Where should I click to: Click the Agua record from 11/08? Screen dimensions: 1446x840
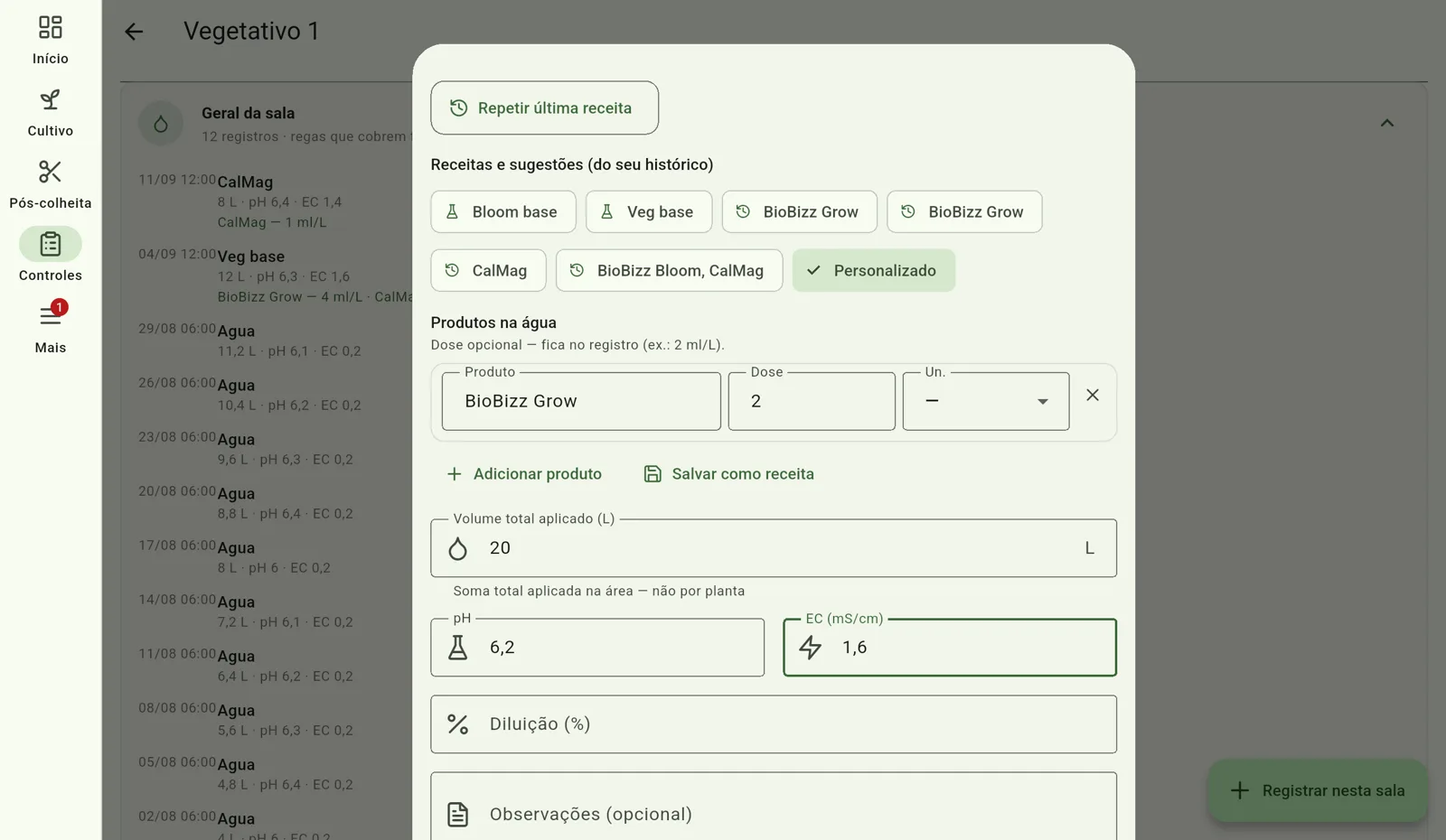(x=276, y=666)
